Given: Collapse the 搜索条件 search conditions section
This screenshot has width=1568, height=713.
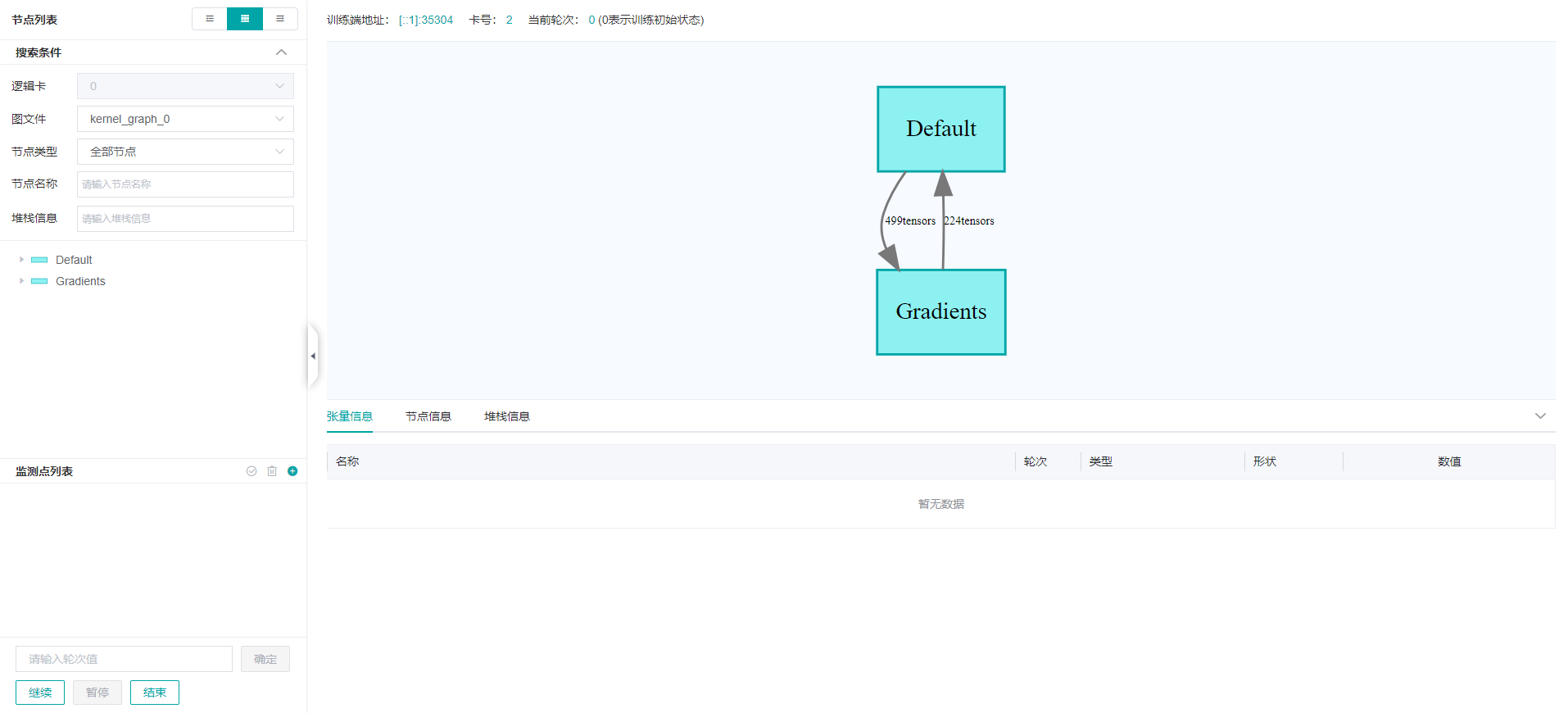Looking at the screenshot, I should tap(281, 52).
